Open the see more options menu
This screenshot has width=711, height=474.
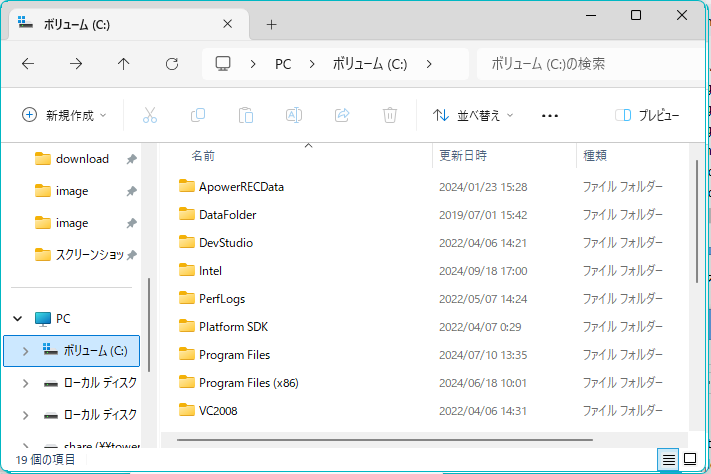click(x=549, y=115)
